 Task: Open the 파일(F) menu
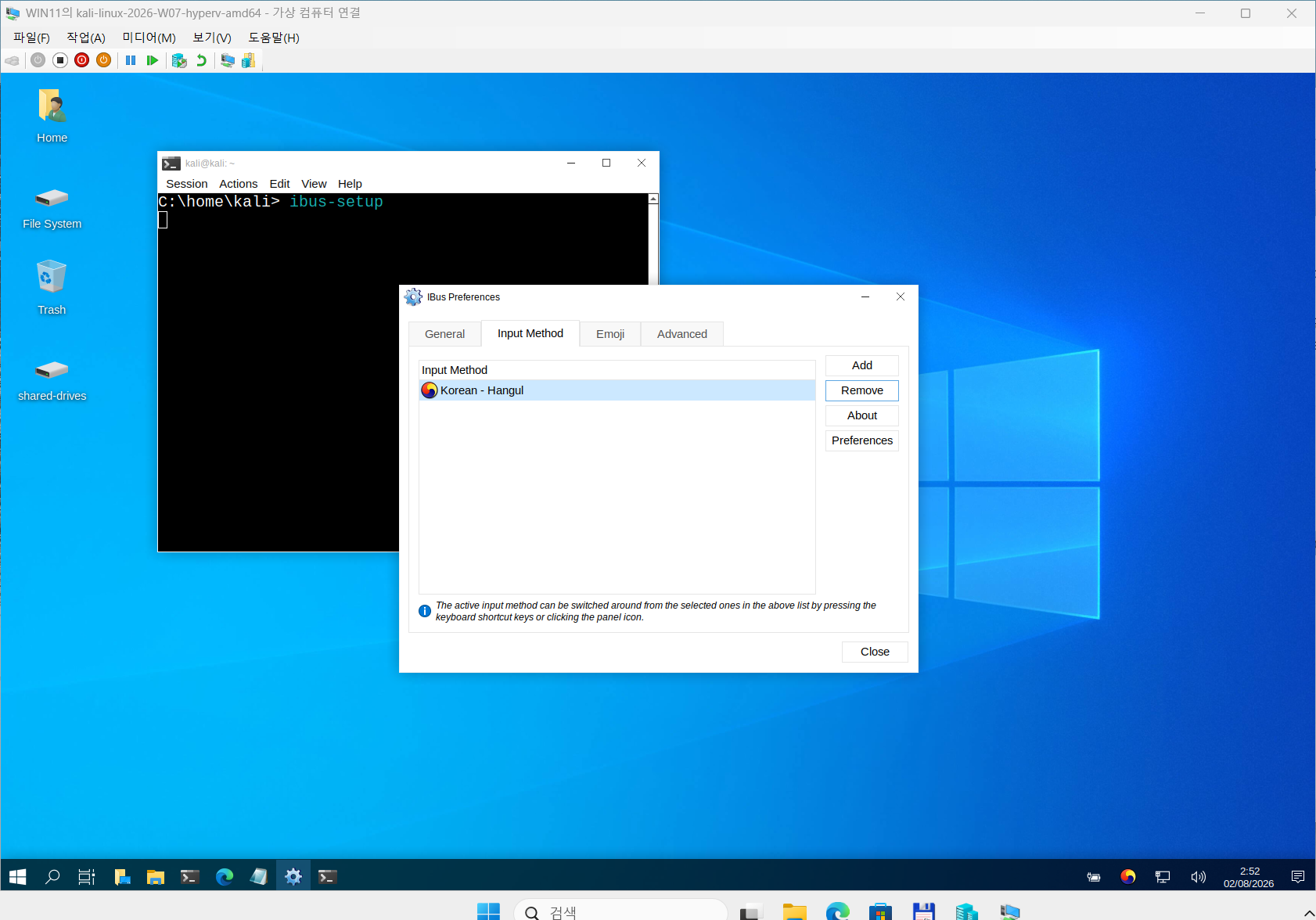(x=31, y=38)
